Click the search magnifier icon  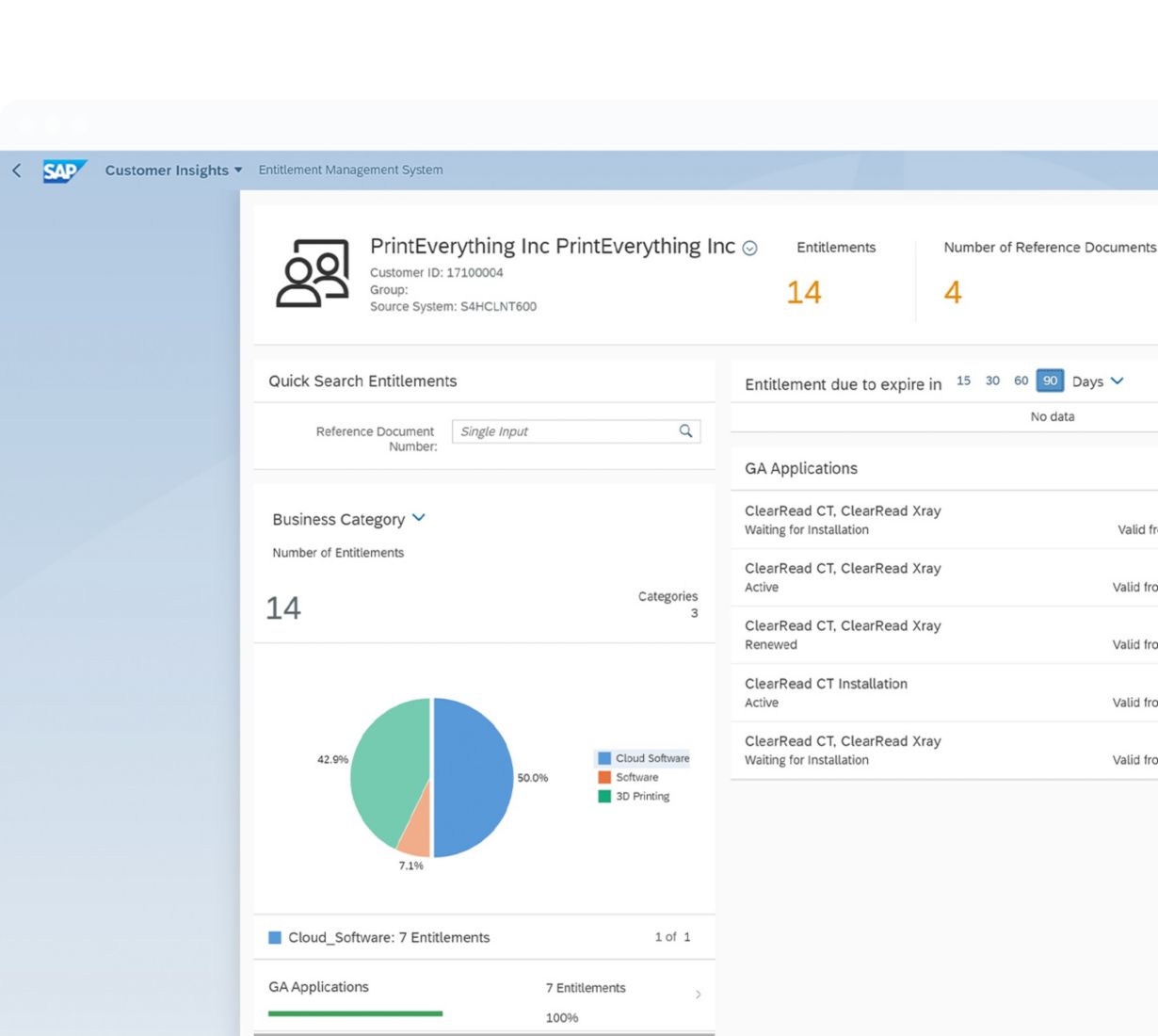pyautogui.click(x=685, y=431)
